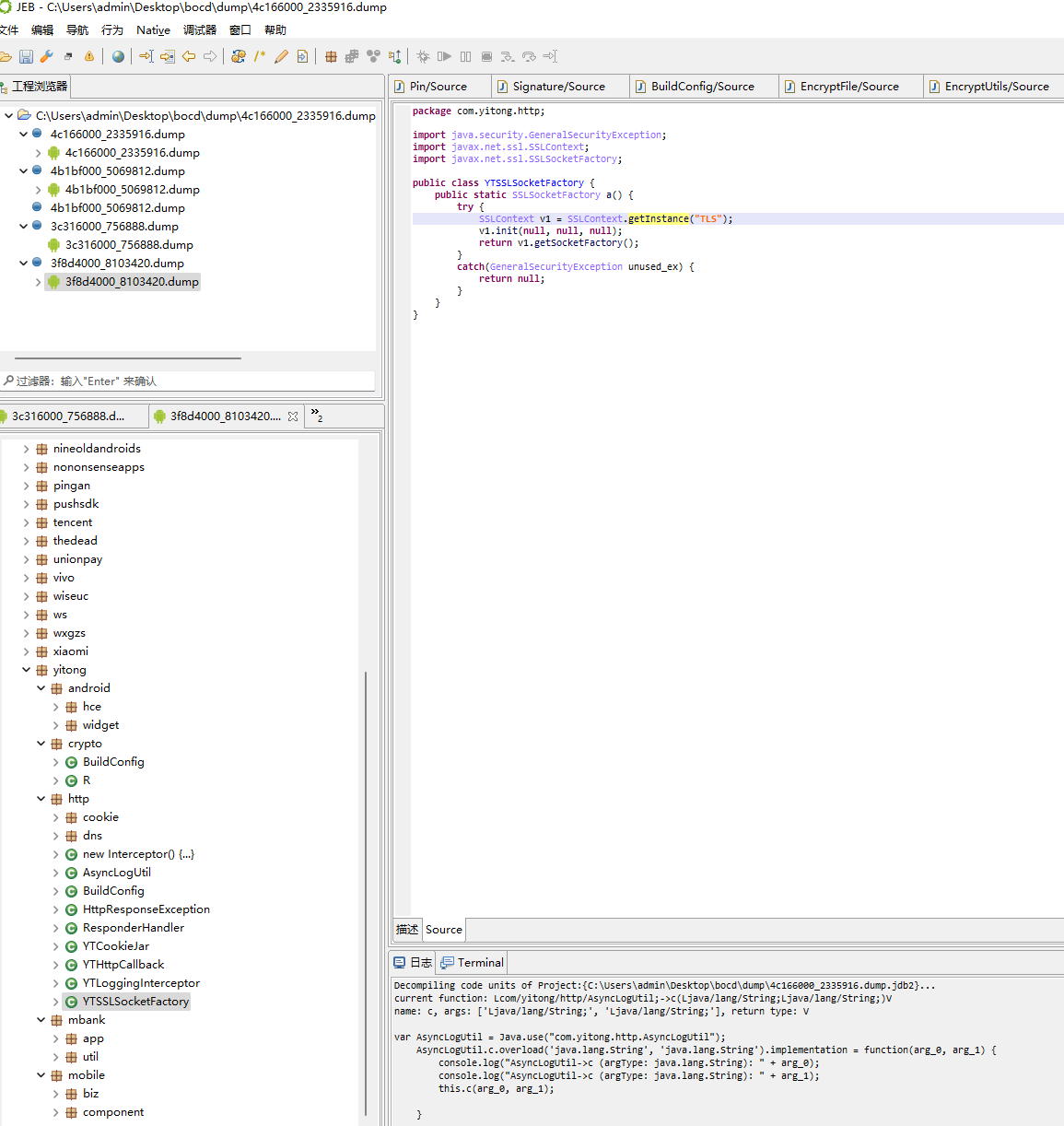Open the 编辑 menu
Image resolution: width=1064 pixels, height=1126 pixels.
click(42, 30)
